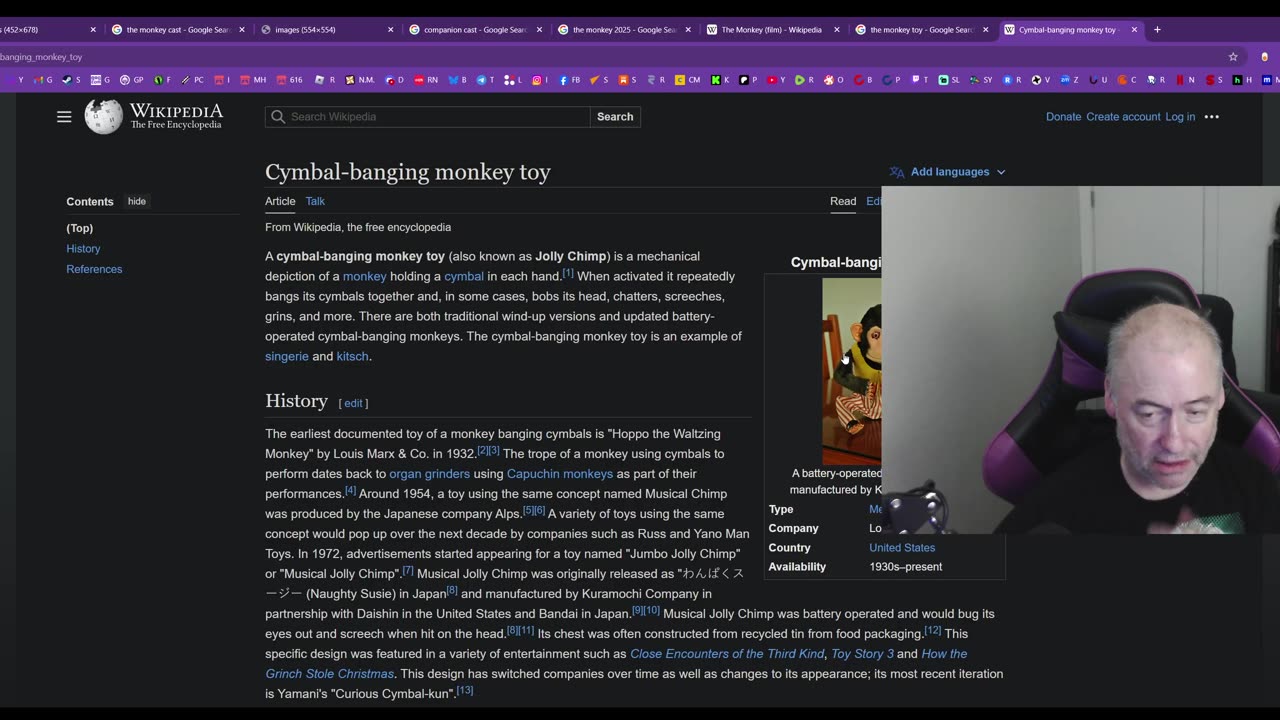Switch to 'the monkey cast' search tab
Image resolution: width=1280 pixels, height=720 pixels.
(177, 29)
